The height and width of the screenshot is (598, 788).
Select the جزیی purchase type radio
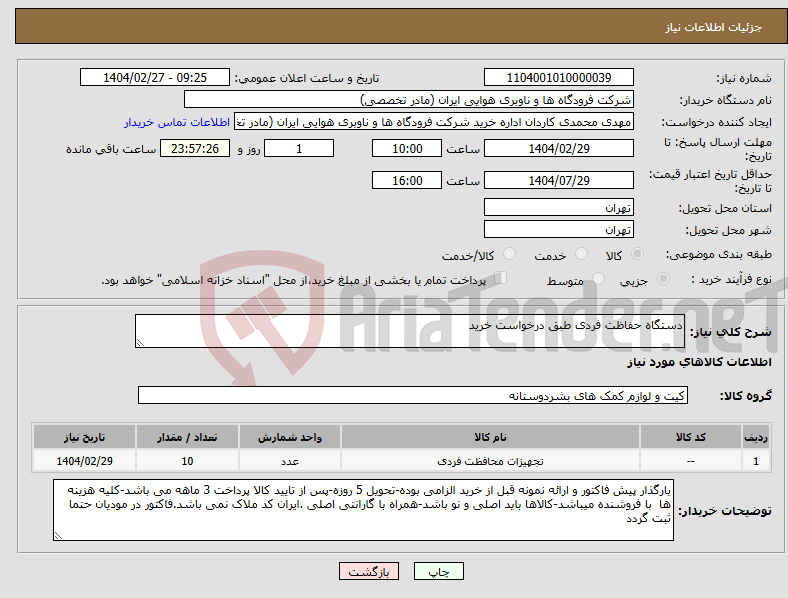(663, 279)
